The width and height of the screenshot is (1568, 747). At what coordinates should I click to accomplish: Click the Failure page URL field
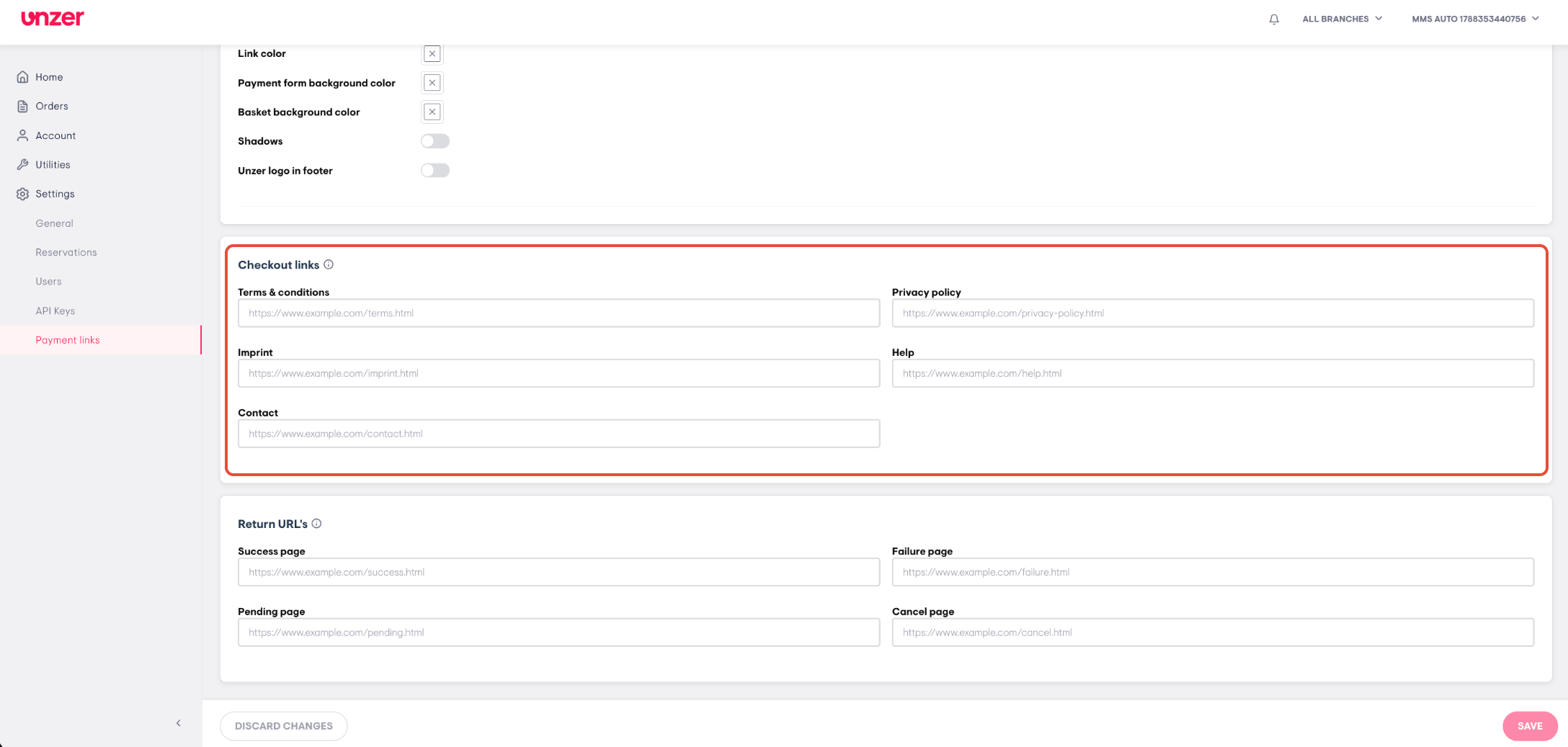(1213, 572)
